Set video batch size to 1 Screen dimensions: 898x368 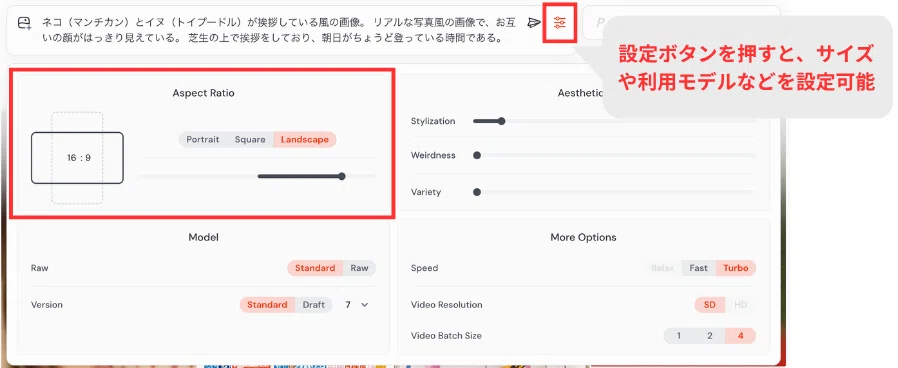click(679, 336)
